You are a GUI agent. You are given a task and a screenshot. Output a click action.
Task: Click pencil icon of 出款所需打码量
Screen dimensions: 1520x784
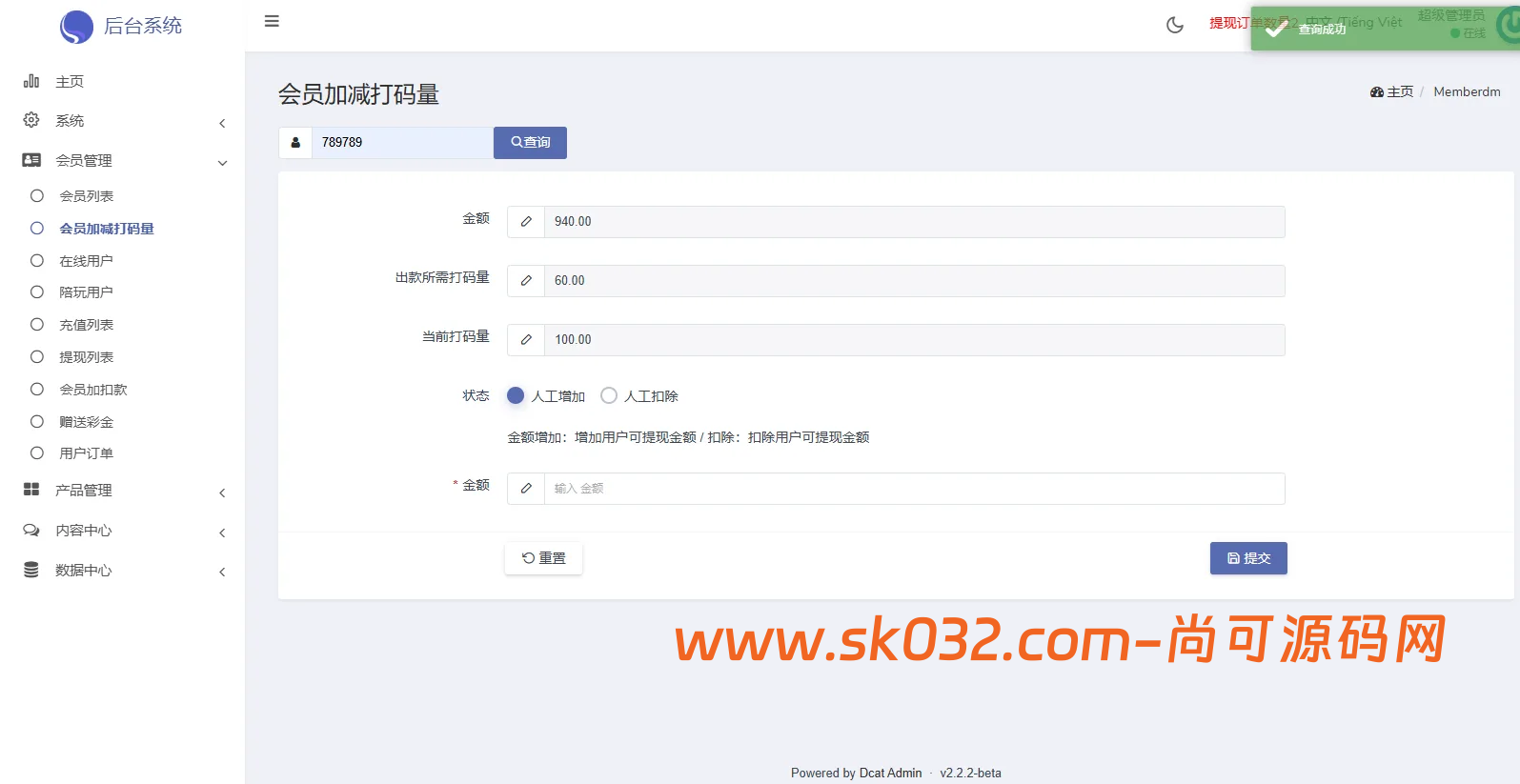[x=526, y=281]
